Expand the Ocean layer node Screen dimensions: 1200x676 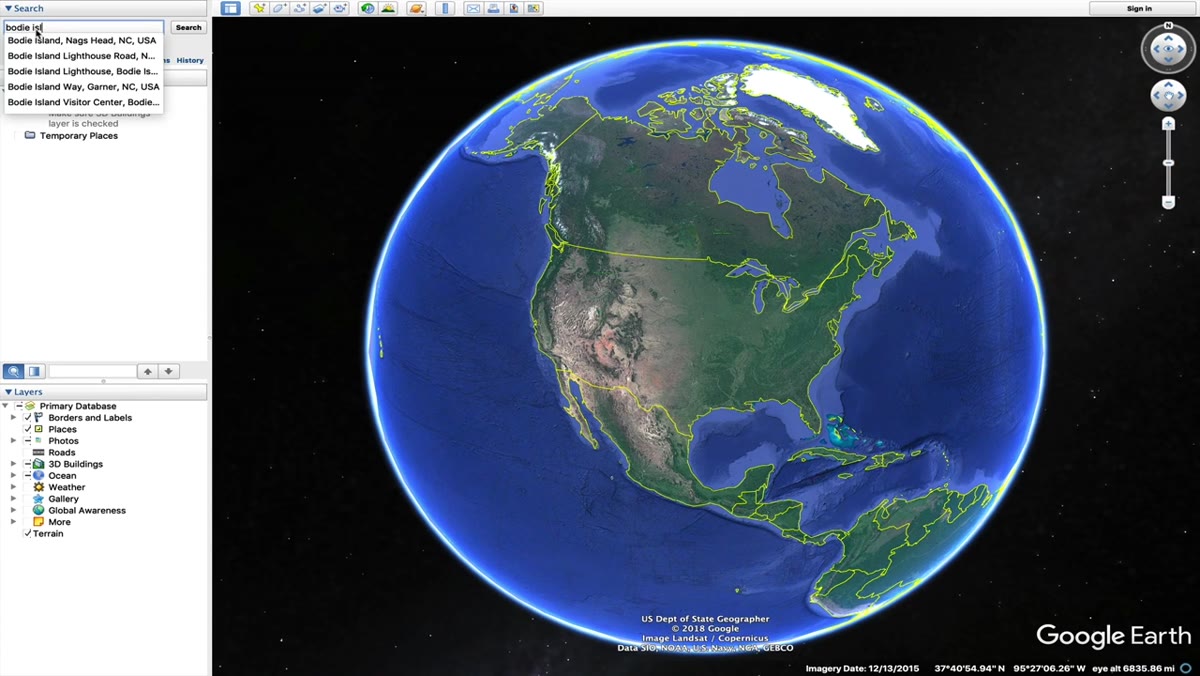click(x=14, y=476)
